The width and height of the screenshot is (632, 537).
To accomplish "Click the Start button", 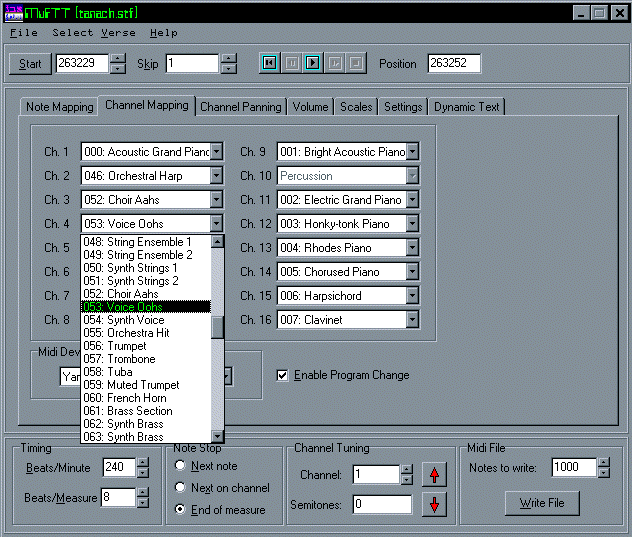I will [30, 64].
